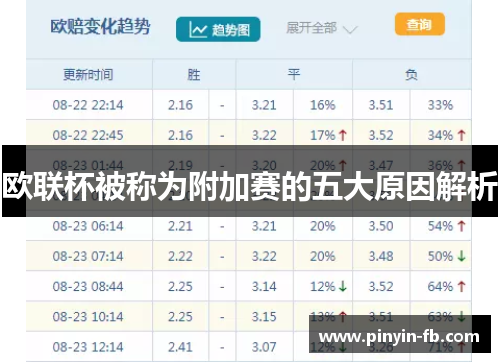Image resolution: width=500 pixels, height=362 pixels.
Task: Click the orange 查询 button
Action: [420, 24]
